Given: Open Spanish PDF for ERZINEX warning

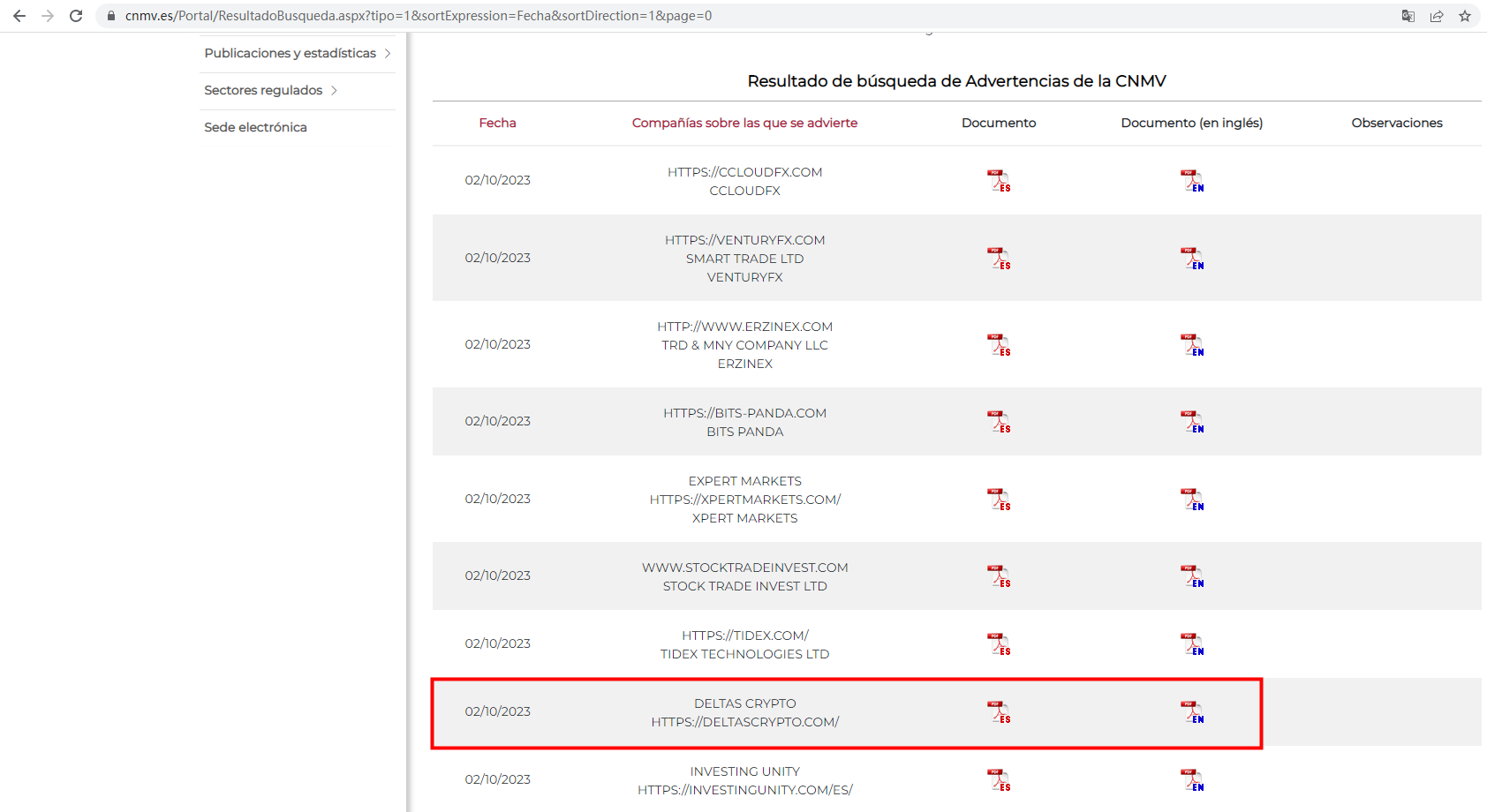Looking at the screenshot, I should [x=999, y=345].
